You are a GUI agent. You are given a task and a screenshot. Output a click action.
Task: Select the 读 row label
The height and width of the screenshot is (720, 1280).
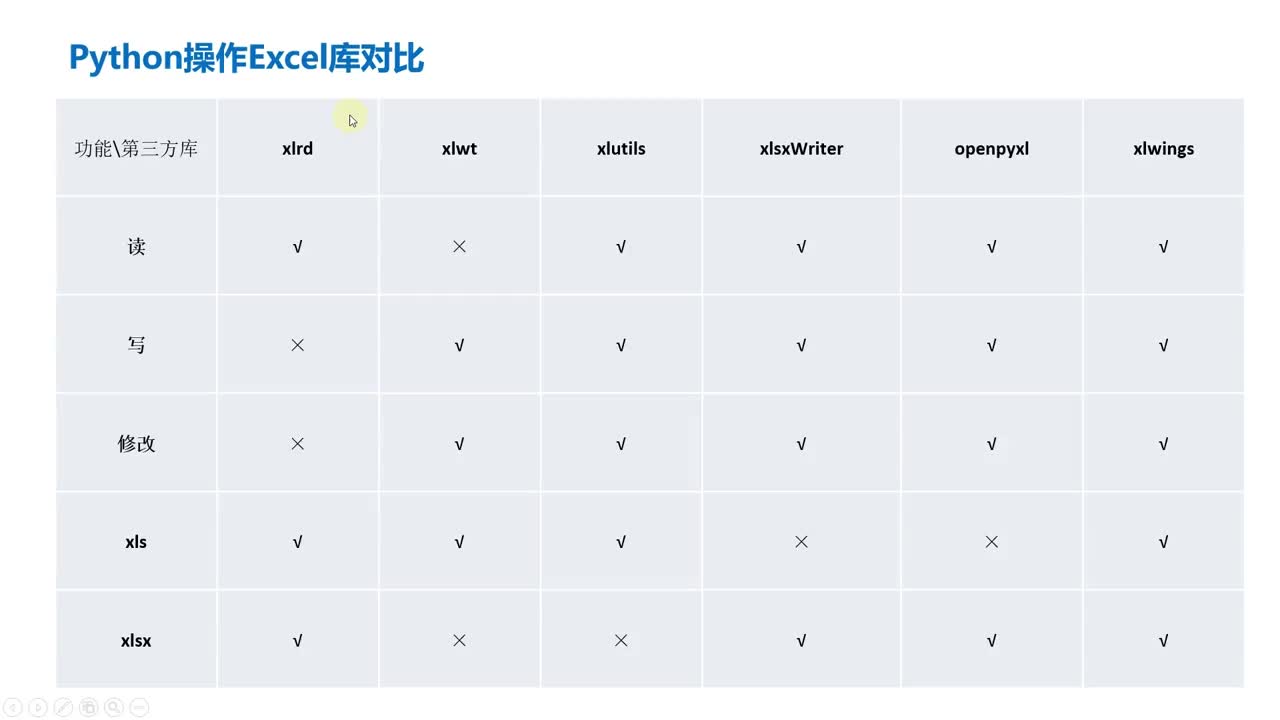point(137,246)
